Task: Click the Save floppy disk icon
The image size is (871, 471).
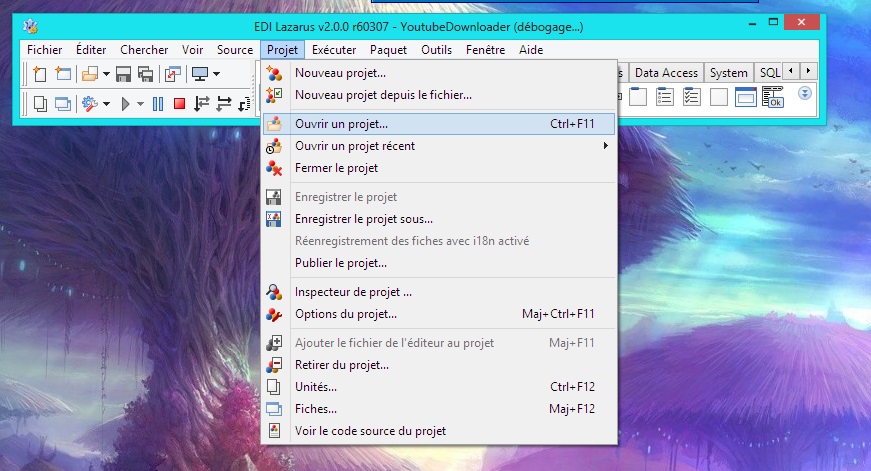Action: pyautogui.click(x=123, y=74)
